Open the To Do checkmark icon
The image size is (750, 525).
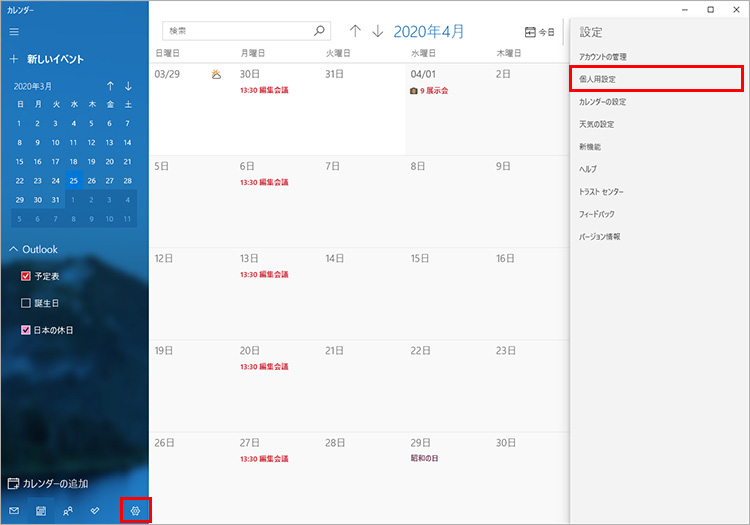95,511
